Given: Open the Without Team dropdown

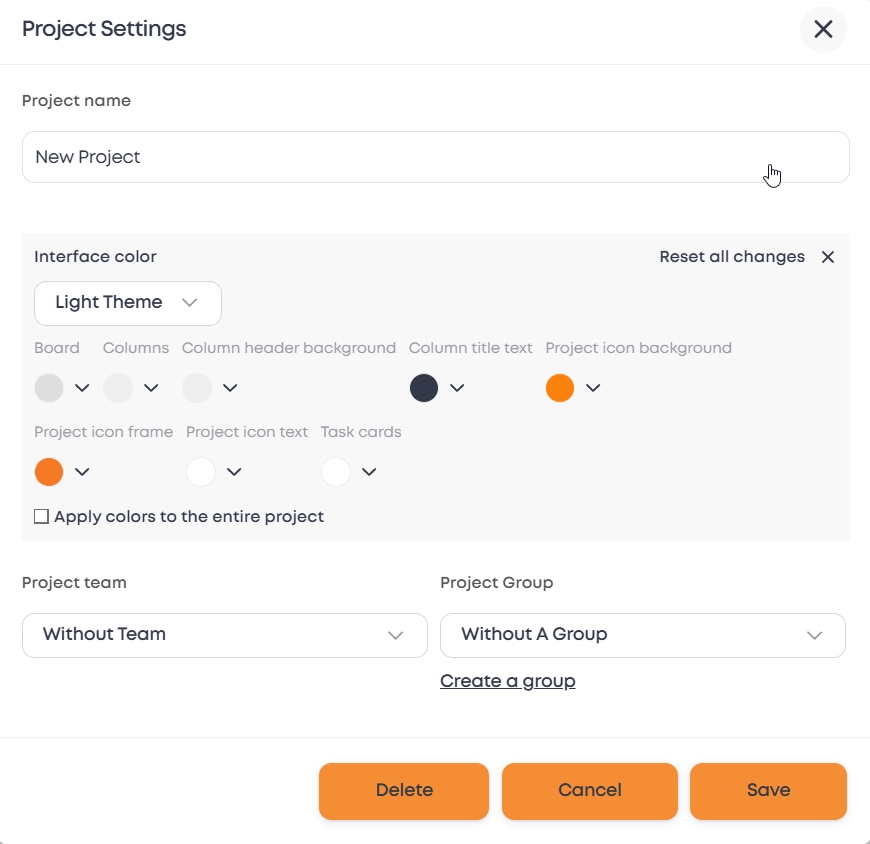Looking at the screenshot, I should coord(225,635).
